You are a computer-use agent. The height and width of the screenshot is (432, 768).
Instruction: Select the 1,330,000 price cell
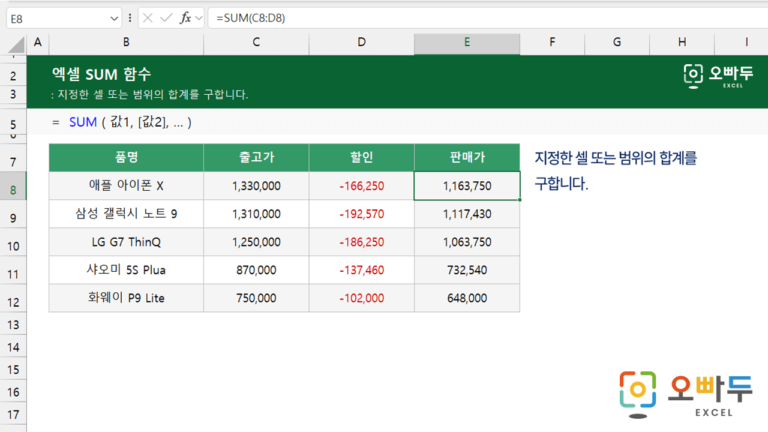tap(256, 186)
